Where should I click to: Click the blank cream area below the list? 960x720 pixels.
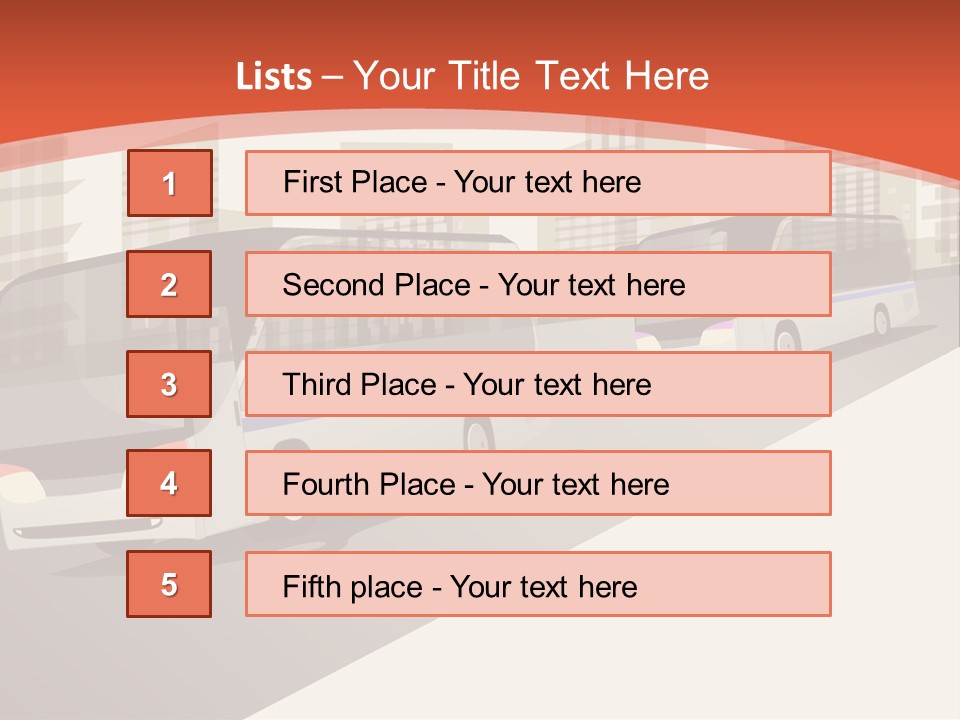click(600, 670)
